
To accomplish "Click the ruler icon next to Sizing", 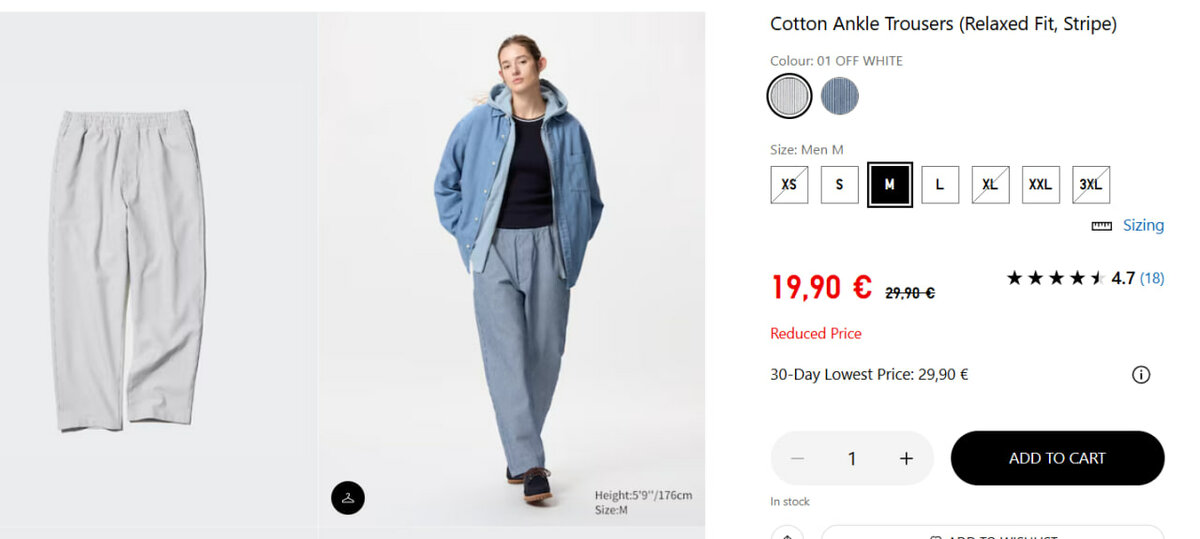I will pos(1102,226).
